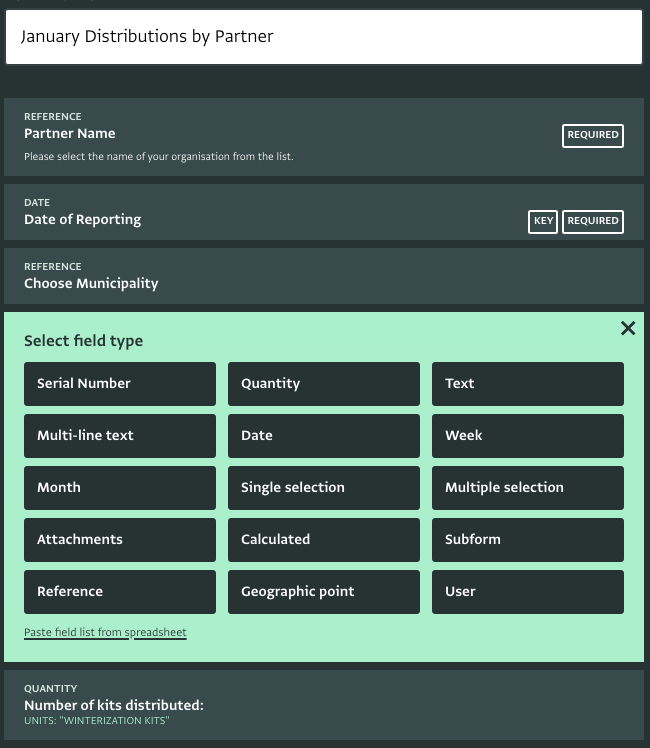Close the Select field type panel

point(628,328)
